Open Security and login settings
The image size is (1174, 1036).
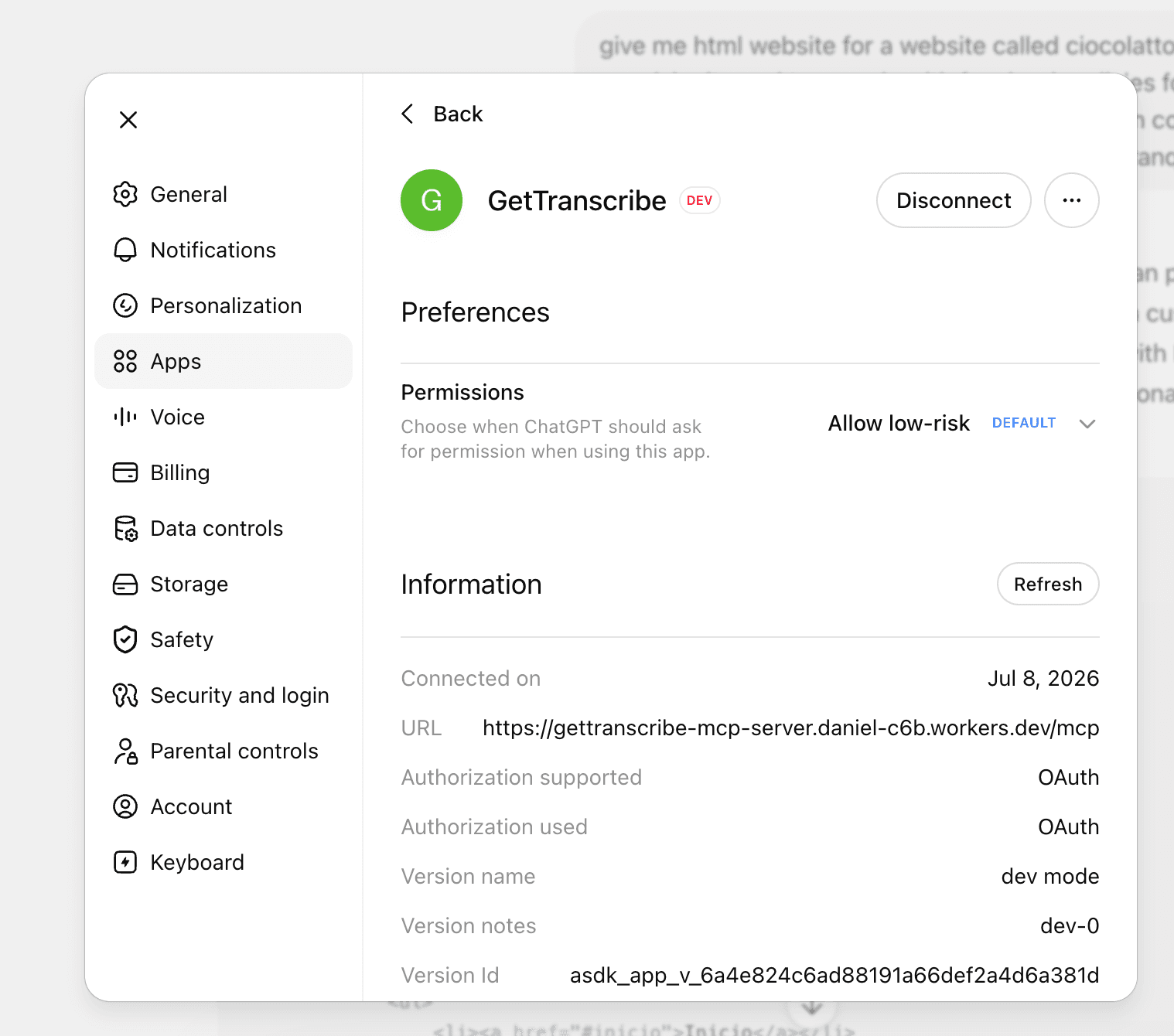tap(224, 695)
